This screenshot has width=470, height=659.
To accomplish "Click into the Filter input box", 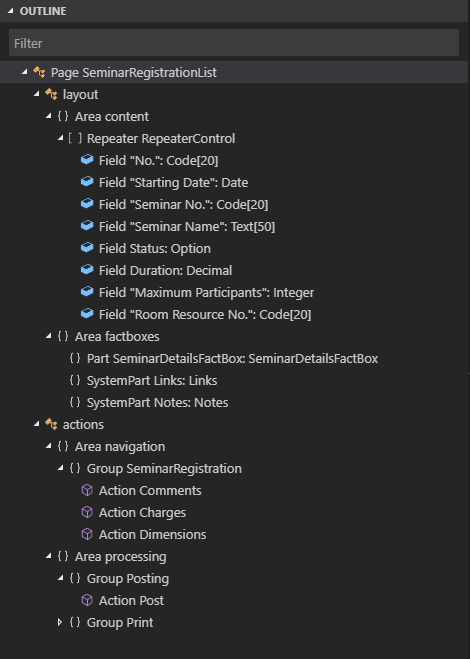I will pyautogui.click(x=234, y=43).
